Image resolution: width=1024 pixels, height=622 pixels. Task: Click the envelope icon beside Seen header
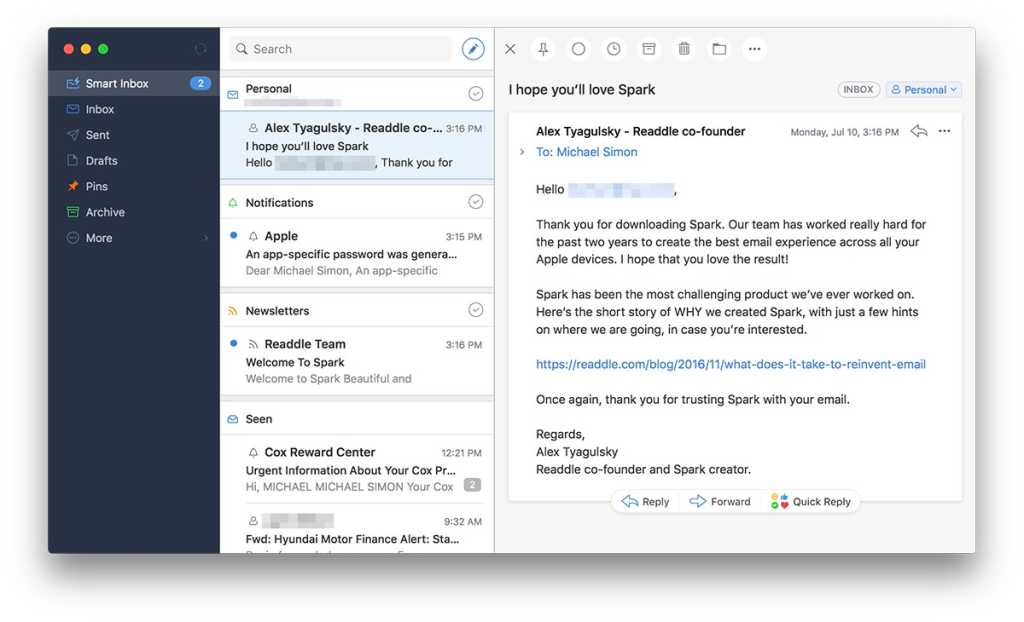(232, 419)
